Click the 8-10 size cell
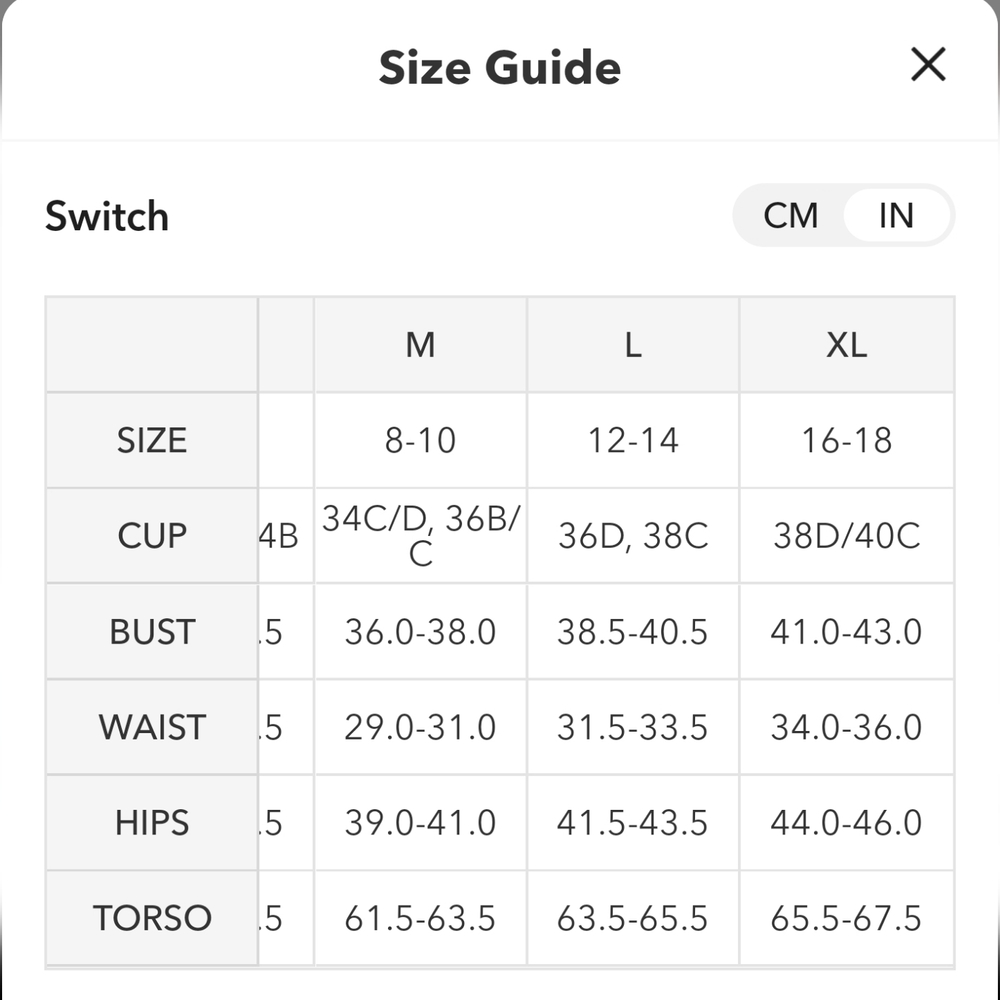 point(420,441)
